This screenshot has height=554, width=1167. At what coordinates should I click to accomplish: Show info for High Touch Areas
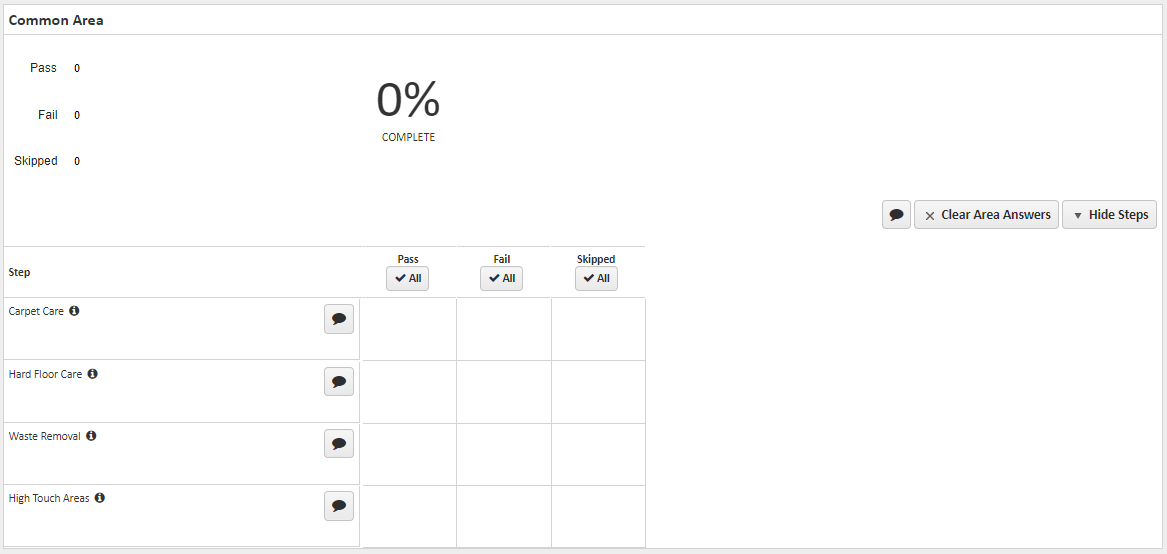point(100,498)
